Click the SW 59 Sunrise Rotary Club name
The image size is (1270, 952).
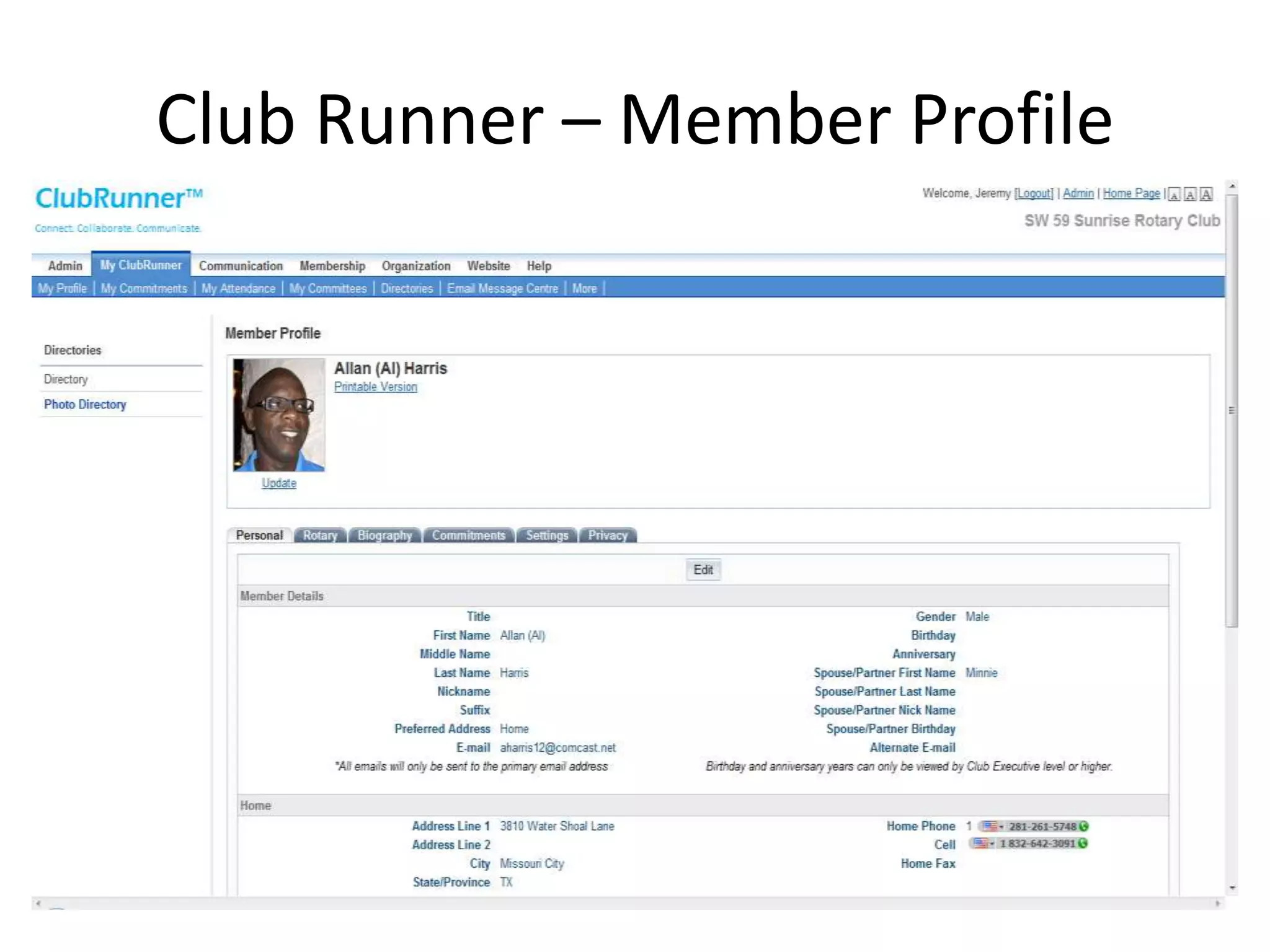point(1122,221)
